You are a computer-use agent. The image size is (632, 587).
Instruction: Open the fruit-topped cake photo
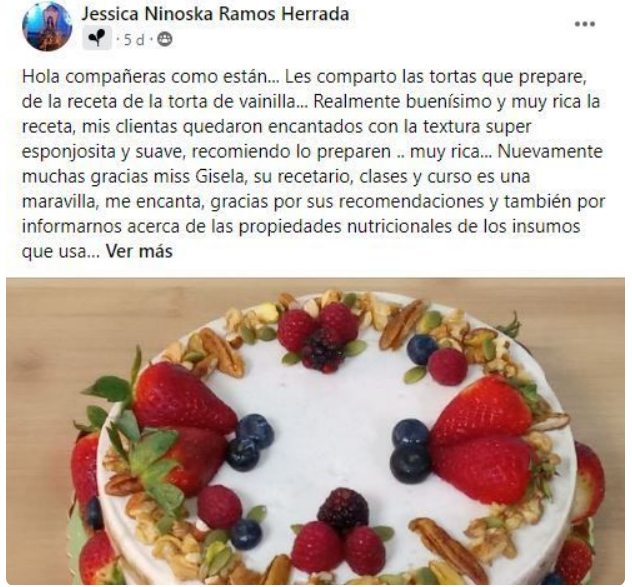(316, 431)
